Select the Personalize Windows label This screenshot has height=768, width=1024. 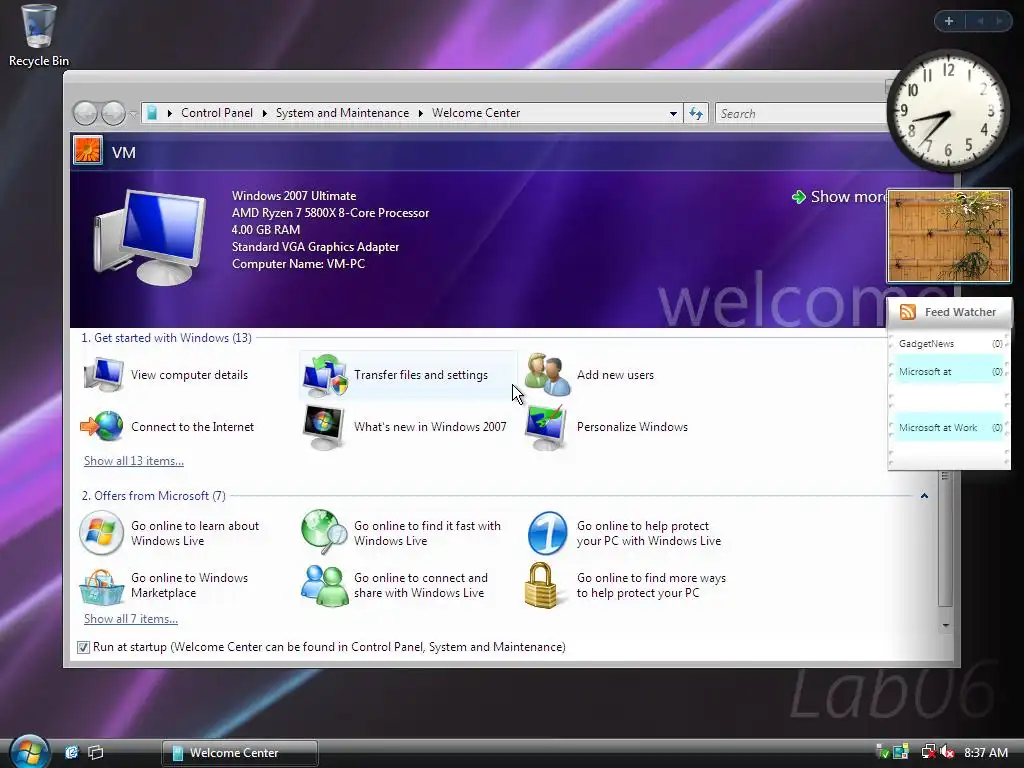tap(632, 426)
